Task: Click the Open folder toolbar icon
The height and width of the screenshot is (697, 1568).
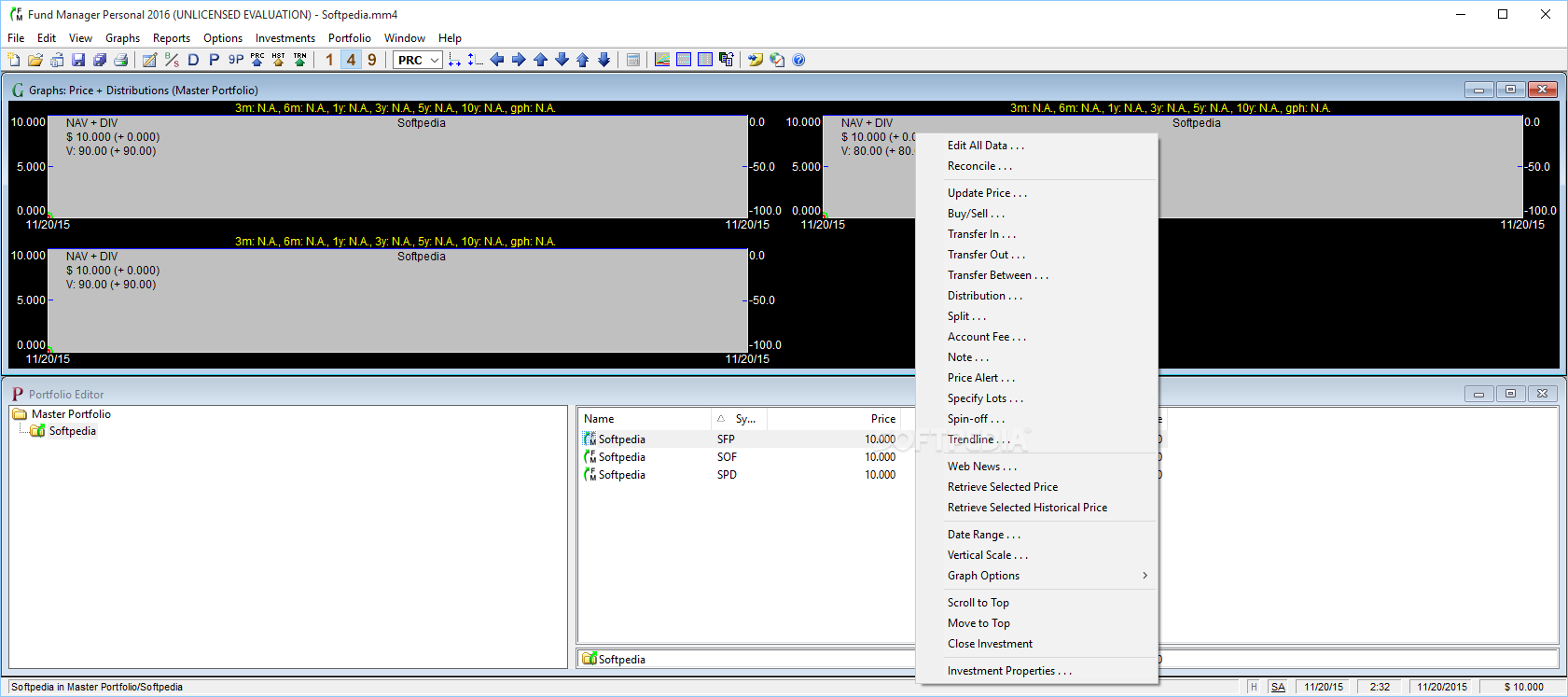Action: point(35,60)
